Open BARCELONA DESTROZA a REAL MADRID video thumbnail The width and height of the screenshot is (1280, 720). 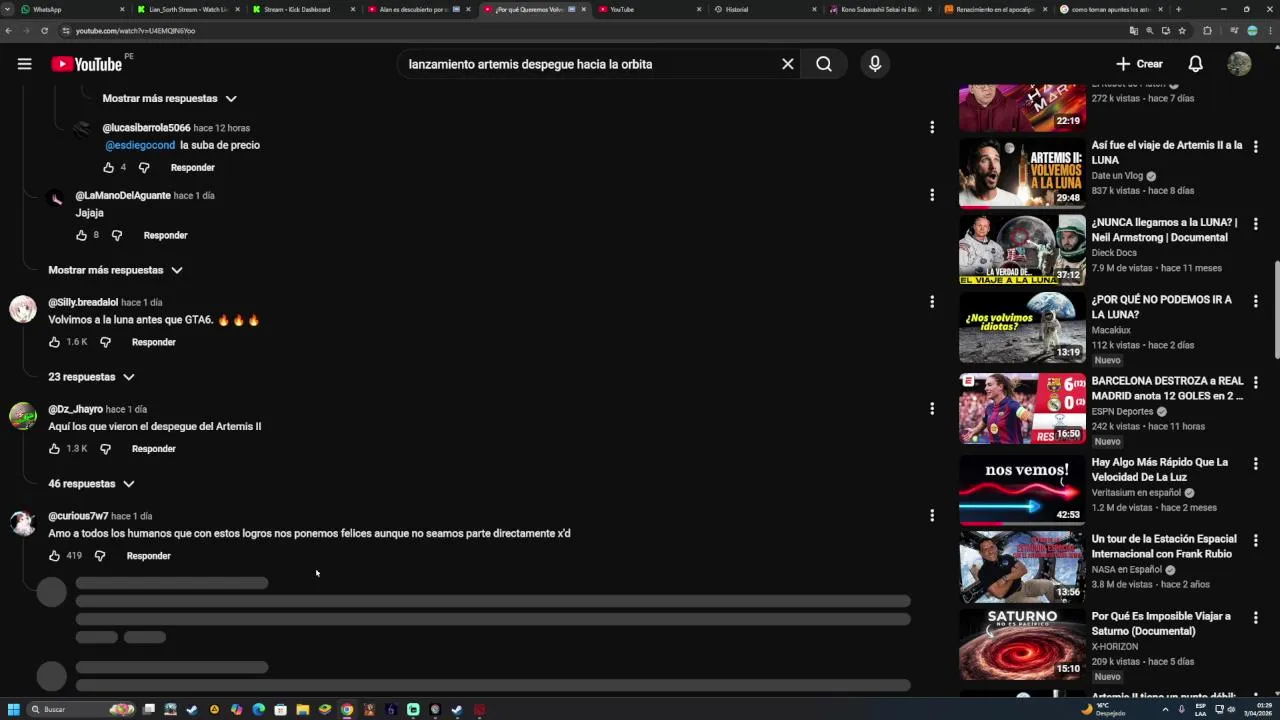(1022, 408)
